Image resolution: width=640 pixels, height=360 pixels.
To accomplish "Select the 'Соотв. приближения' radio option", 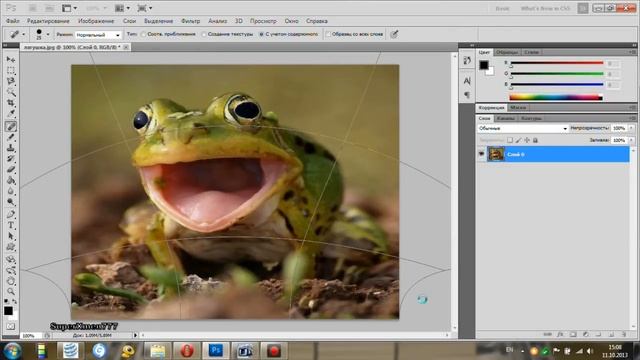I will tap(143, 35).
